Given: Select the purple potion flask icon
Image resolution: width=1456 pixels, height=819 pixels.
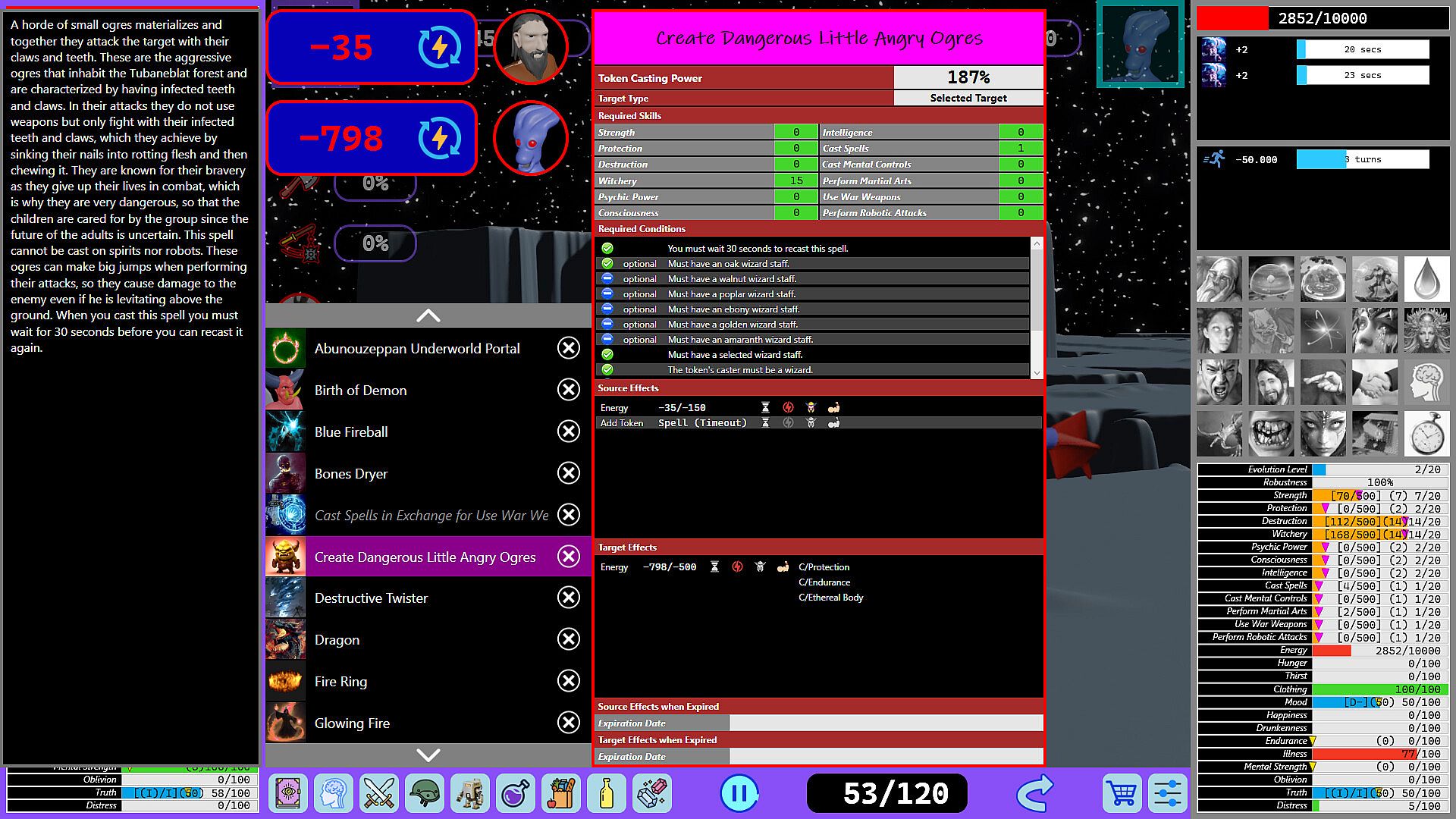Looking at the screenshot, I should coord(515,793).
